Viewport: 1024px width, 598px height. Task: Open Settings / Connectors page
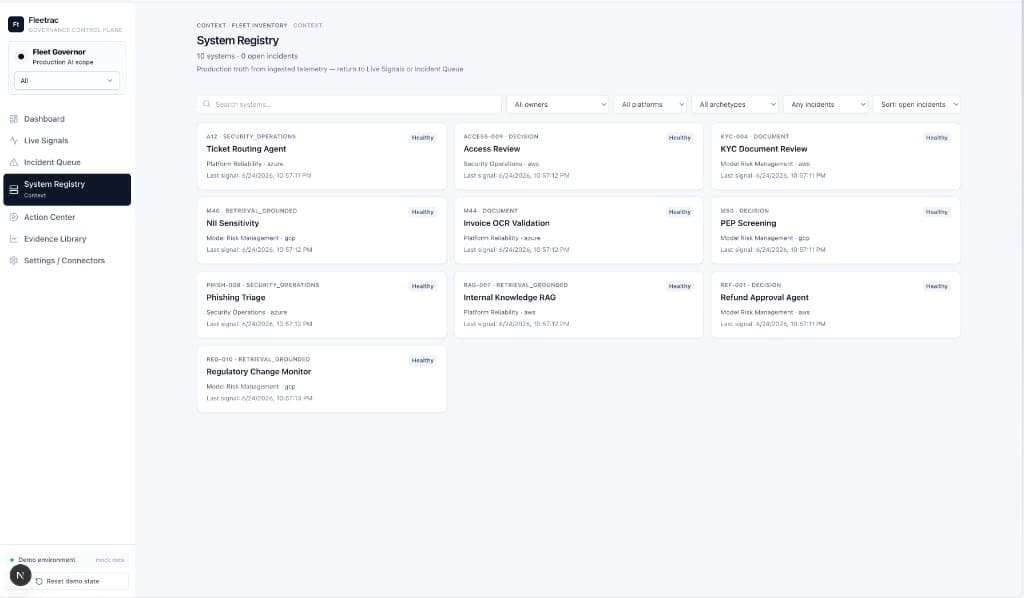point(67,260)
